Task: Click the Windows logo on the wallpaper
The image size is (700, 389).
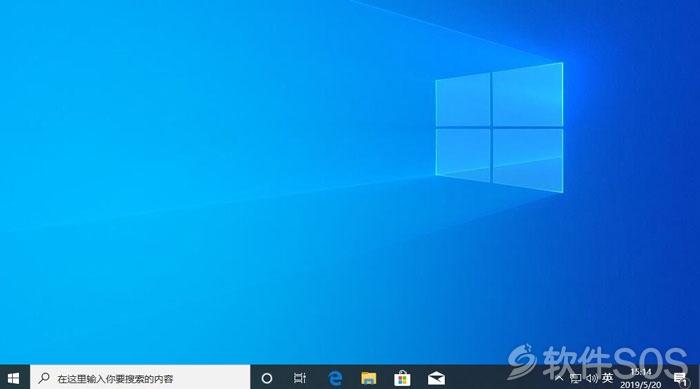Action: tap(499, 128)
